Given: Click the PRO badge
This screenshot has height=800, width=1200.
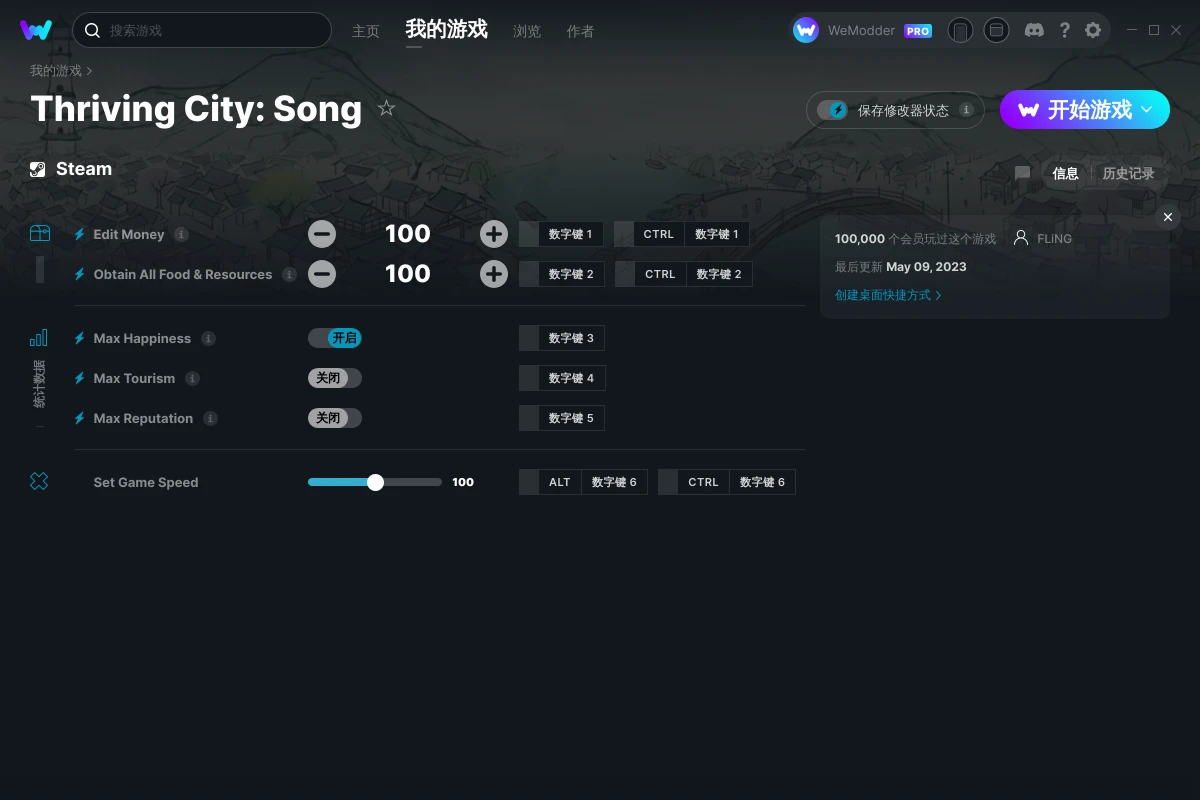Looking at the screenshot, I should coord(918,31).
